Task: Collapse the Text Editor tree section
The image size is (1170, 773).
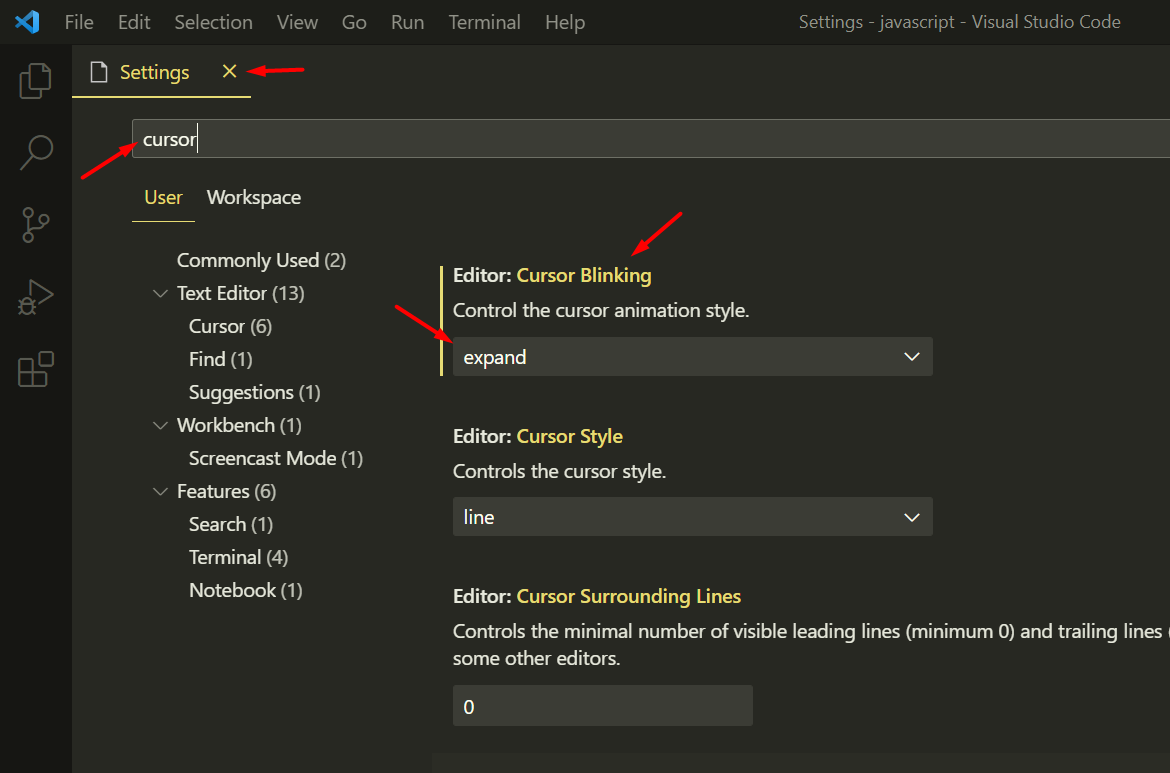Action: tap(160, 294)
